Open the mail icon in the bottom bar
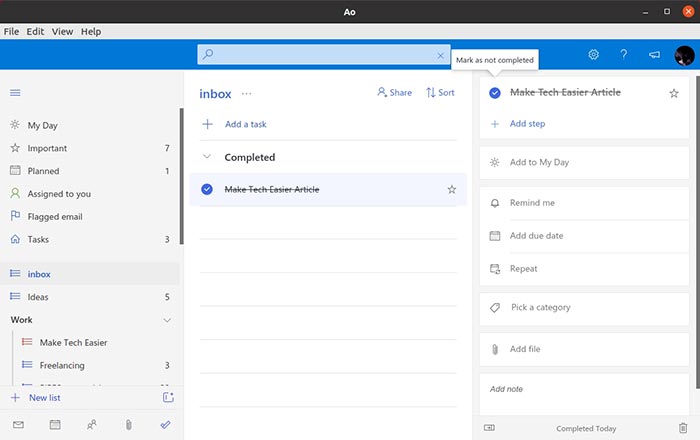700x440 pixels. (18, 425)
